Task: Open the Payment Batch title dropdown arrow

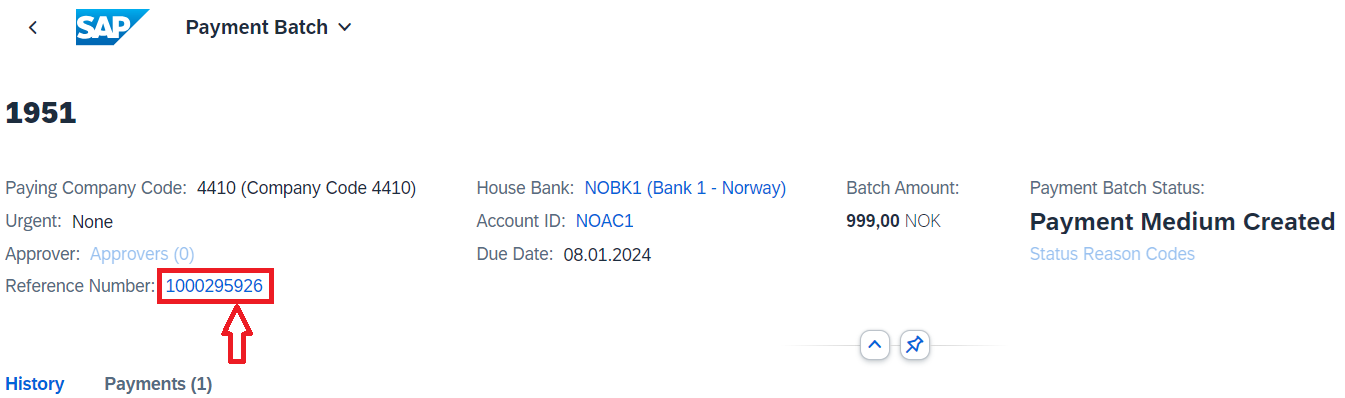Action: pos(345,28)
